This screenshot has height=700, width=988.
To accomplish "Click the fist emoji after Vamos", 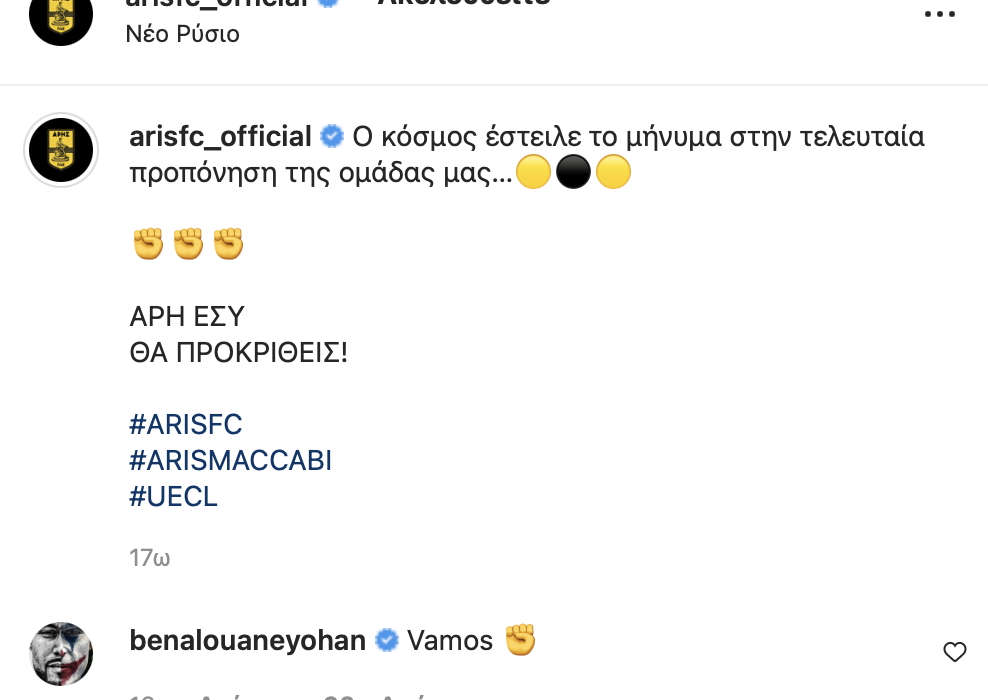I will (520, 640).
